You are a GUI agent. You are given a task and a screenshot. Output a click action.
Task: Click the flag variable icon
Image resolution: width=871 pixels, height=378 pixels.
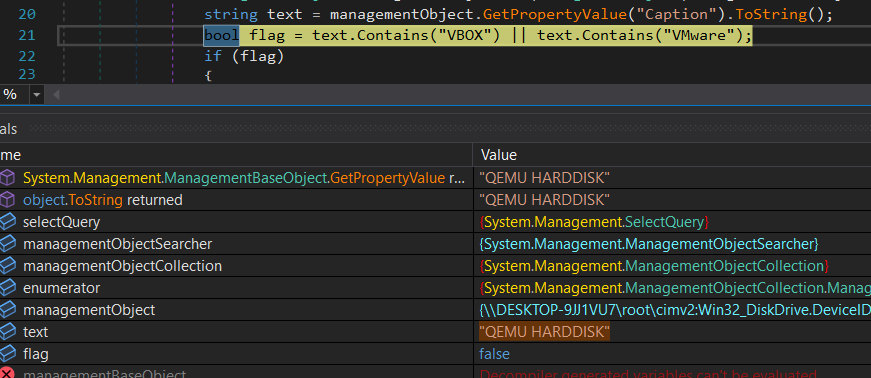[7, 354]
